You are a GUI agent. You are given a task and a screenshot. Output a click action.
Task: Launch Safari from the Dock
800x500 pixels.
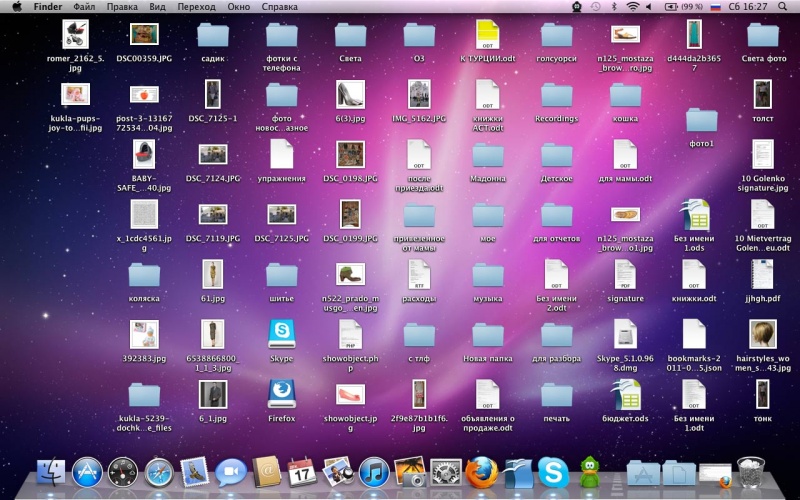(x=159, y=472)
